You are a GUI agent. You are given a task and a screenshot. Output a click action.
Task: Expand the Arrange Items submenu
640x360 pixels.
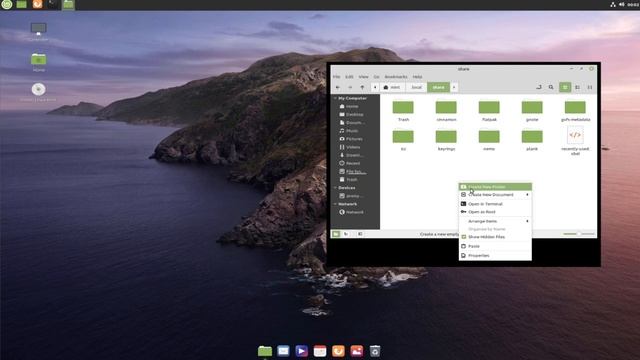pyautogui.click(x=495, y=221)
